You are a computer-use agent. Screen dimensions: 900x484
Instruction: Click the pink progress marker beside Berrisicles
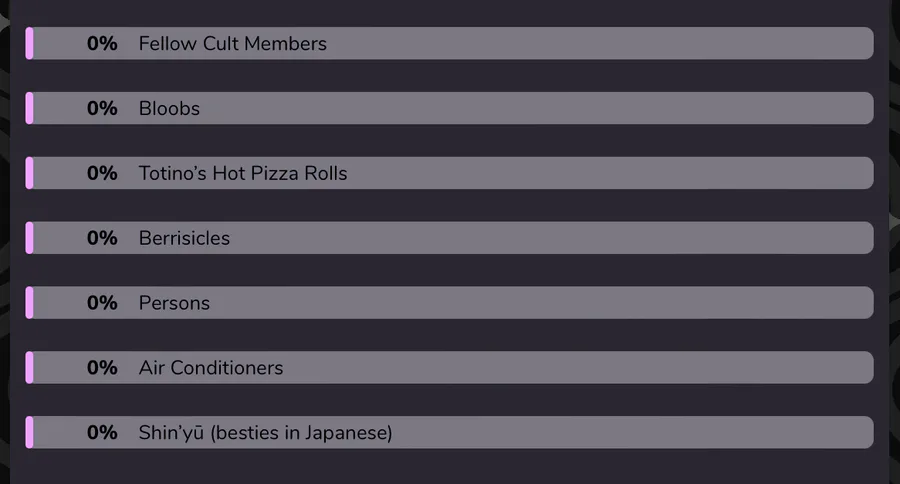tap(29, 238)
